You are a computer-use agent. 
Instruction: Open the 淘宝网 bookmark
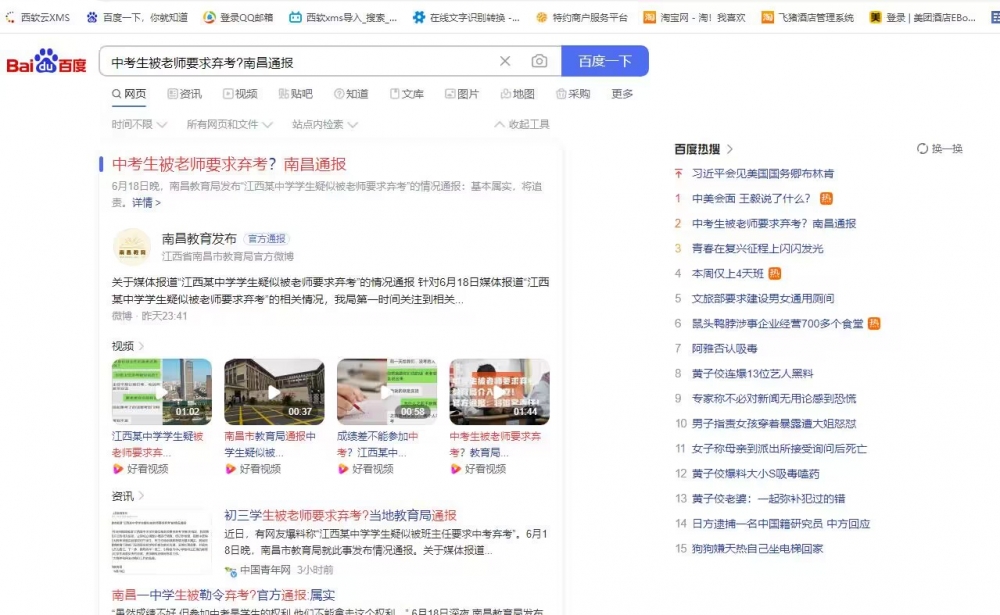point(694,18)
